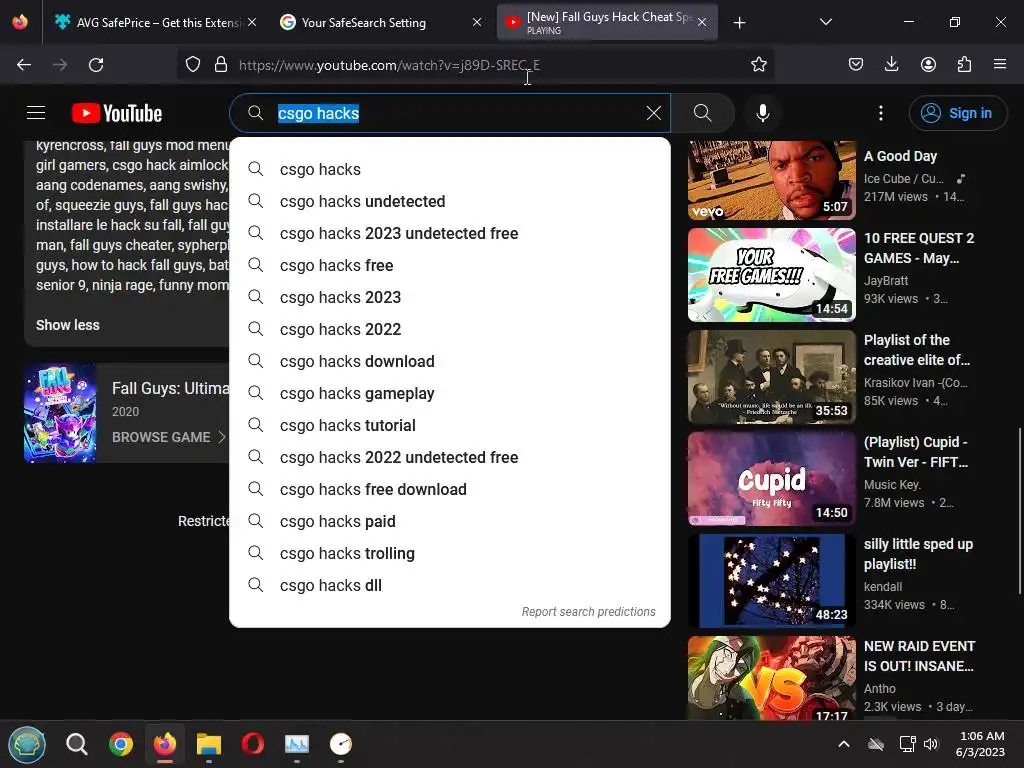Open volume control in system tray

click(x=931, y=744)
